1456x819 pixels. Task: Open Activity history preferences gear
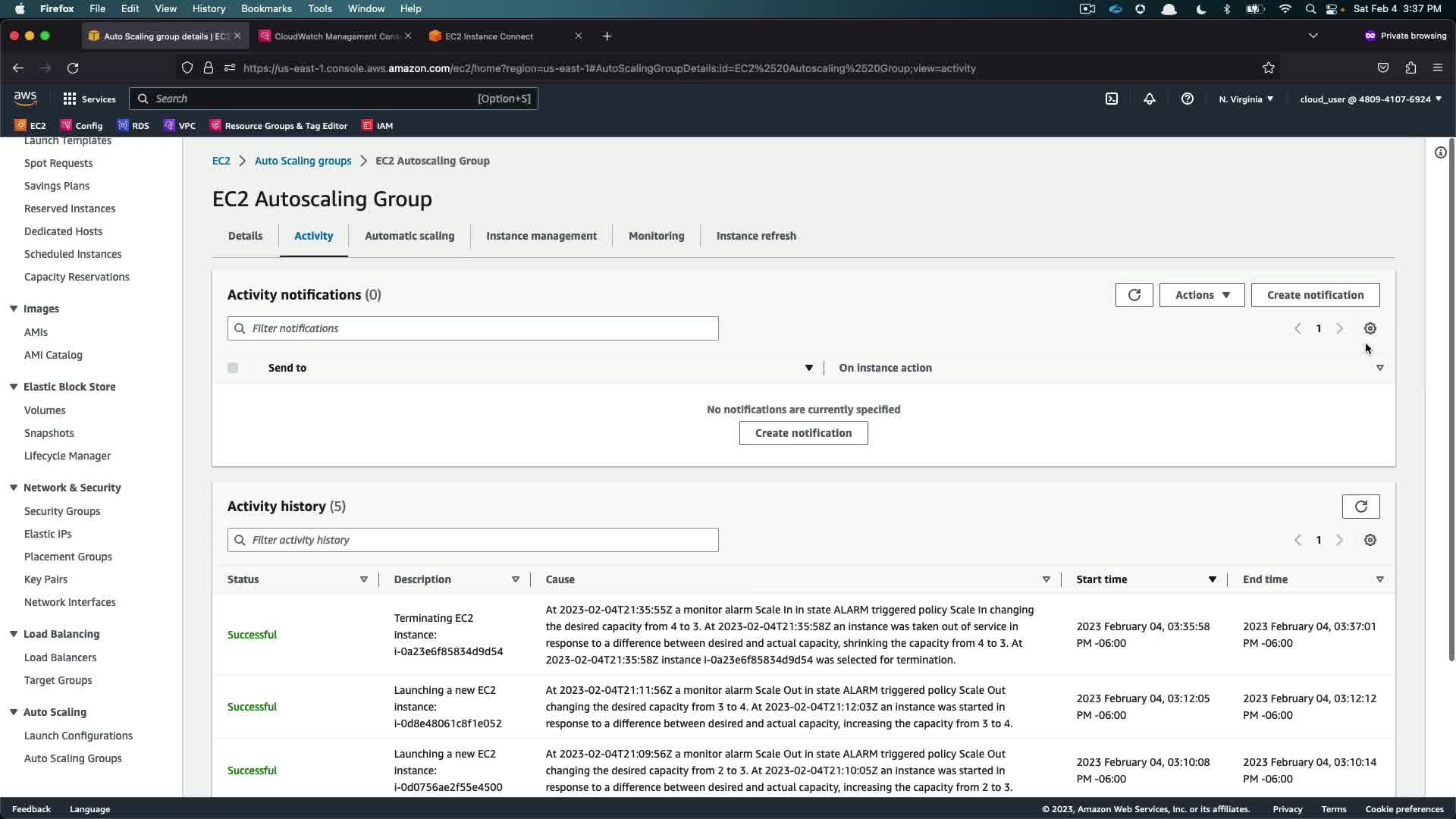tap(1370, 540)
